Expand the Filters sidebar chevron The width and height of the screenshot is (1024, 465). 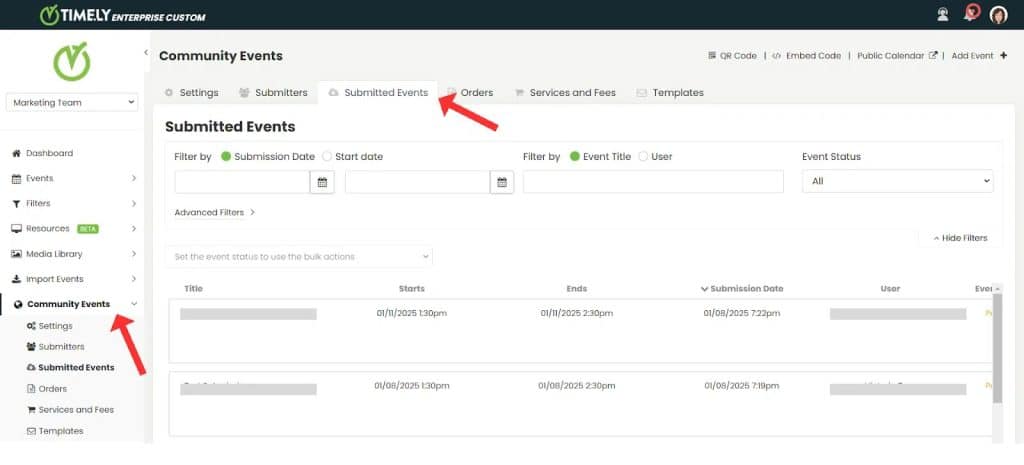click(133, 204)
